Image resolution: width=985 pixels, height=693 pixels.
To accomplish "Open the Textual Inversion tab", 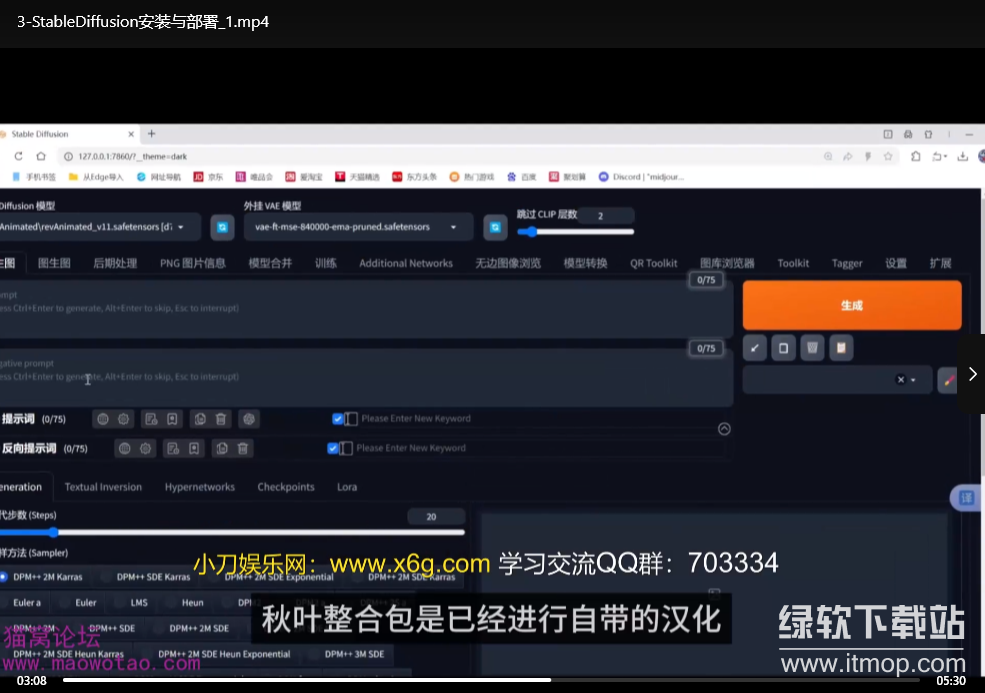I will click(x=103, y=487).
